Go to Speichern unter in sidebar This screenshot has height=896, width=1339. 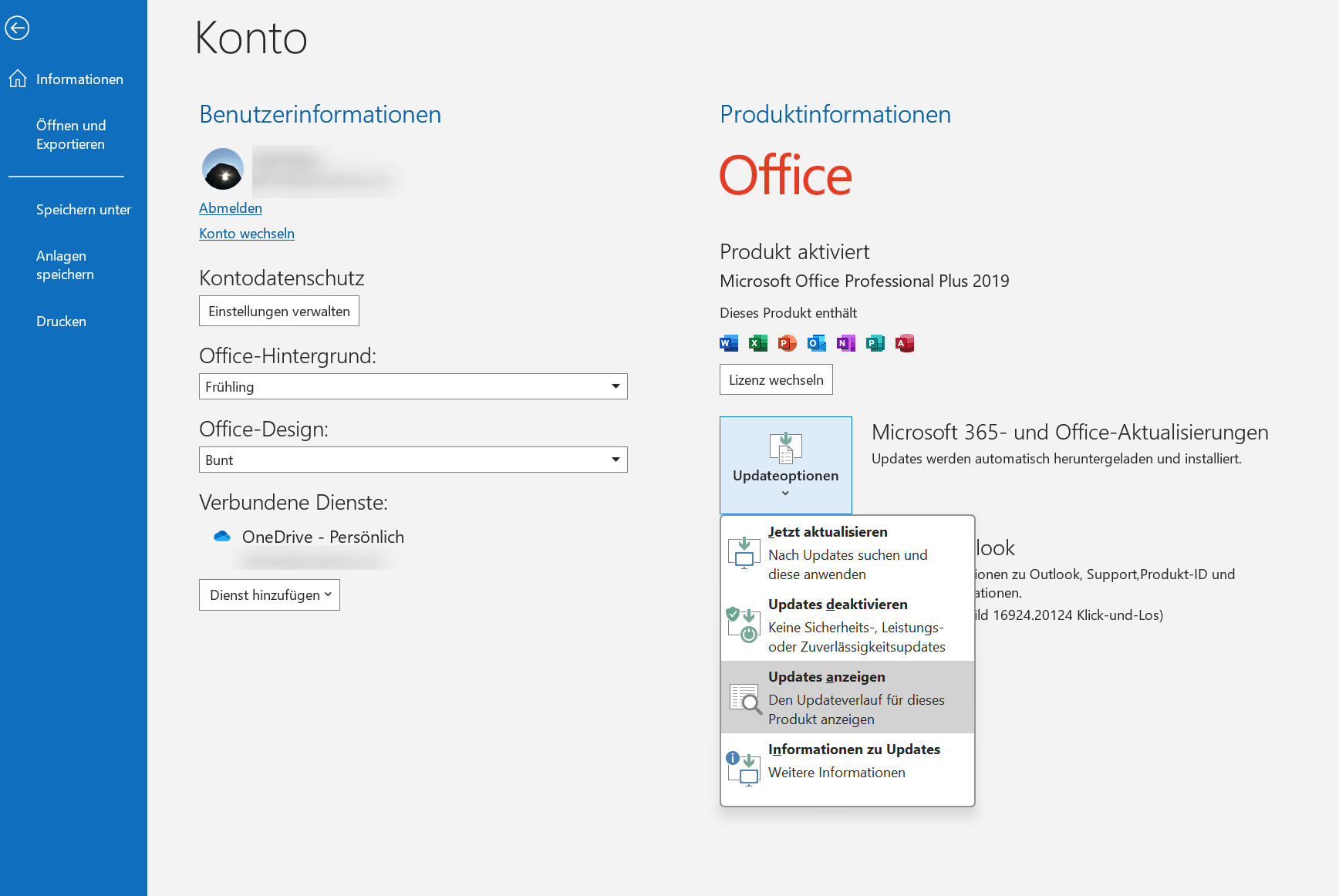coord(83,210)
